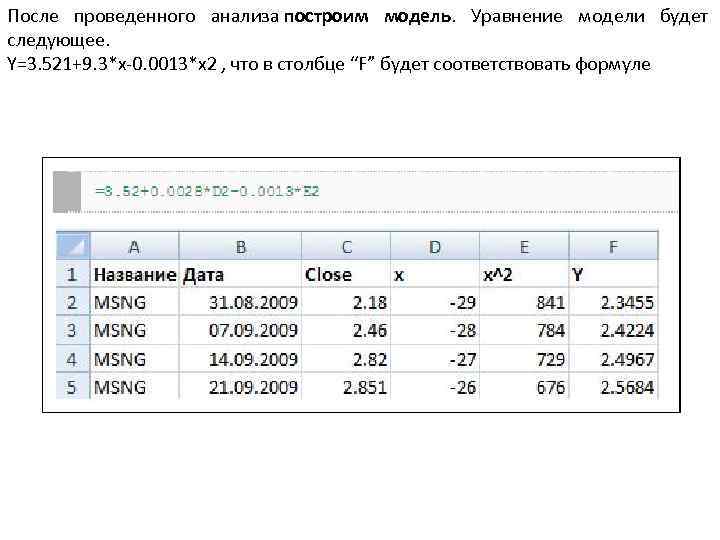Viewport: 720px width, 540px height.
Task: Click the x^2 header cell
Action: pos(524,275)
